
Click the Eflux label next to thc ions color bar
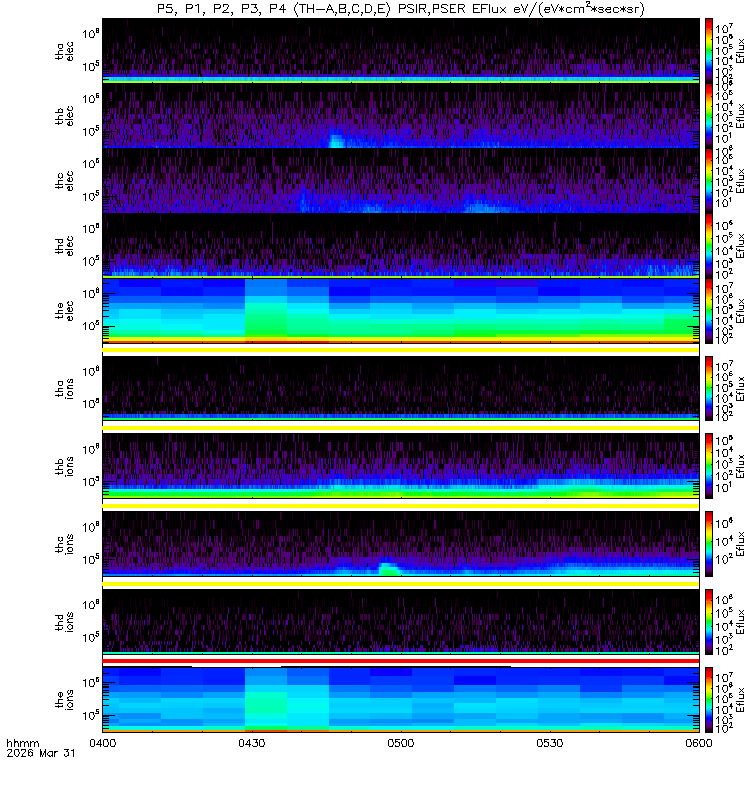(740, 544)
